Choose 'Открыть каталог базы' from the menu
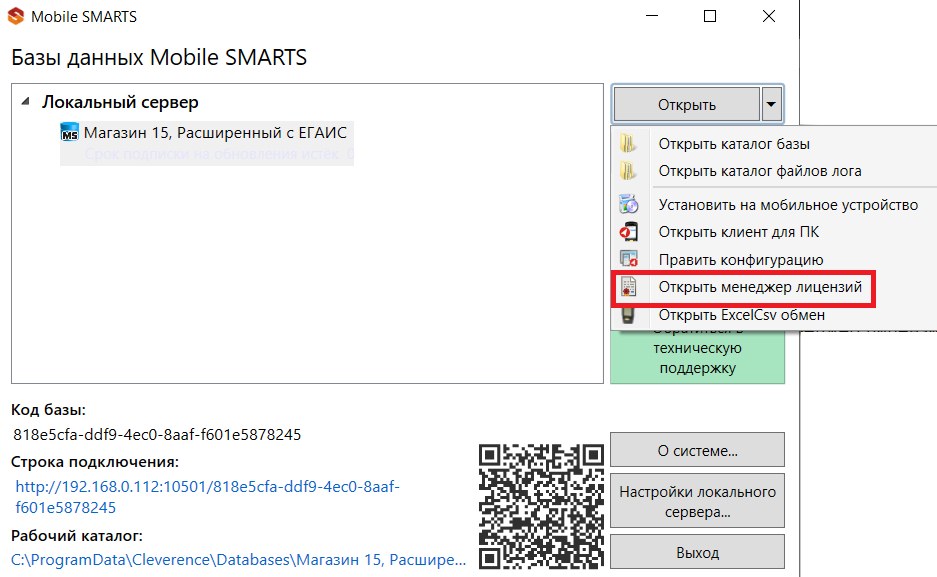This screenshot has height=577, width=937. coord(734,144)
